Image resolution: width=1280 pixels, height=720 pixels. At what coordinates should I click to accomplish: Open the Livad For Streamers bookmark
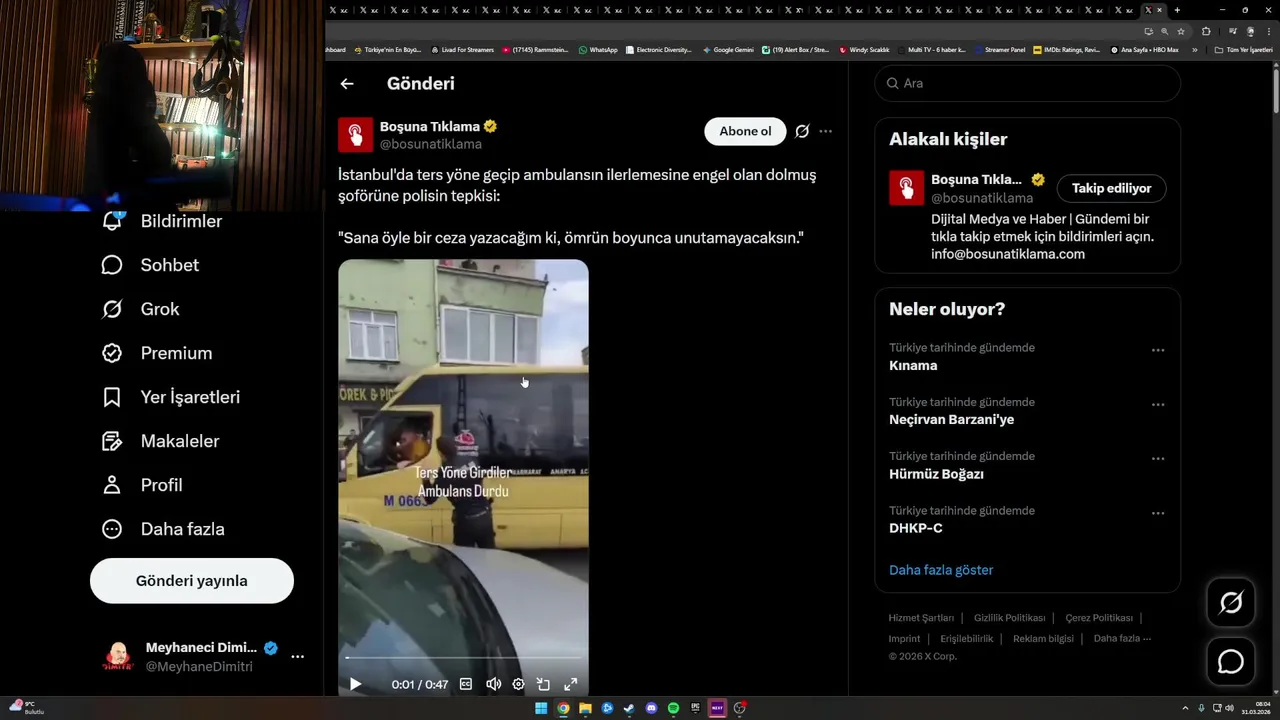[462, 49]
